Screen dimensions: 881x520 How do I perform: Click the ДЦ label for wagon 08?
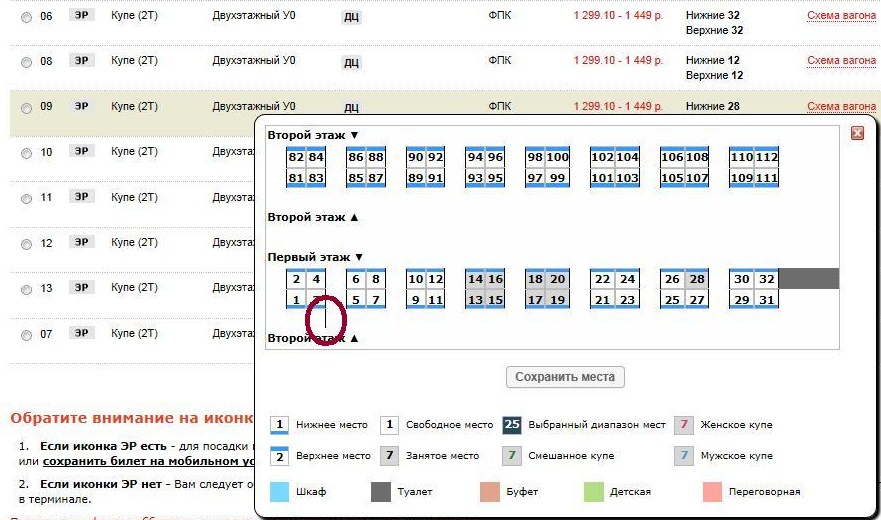click(x=351, y=62)
